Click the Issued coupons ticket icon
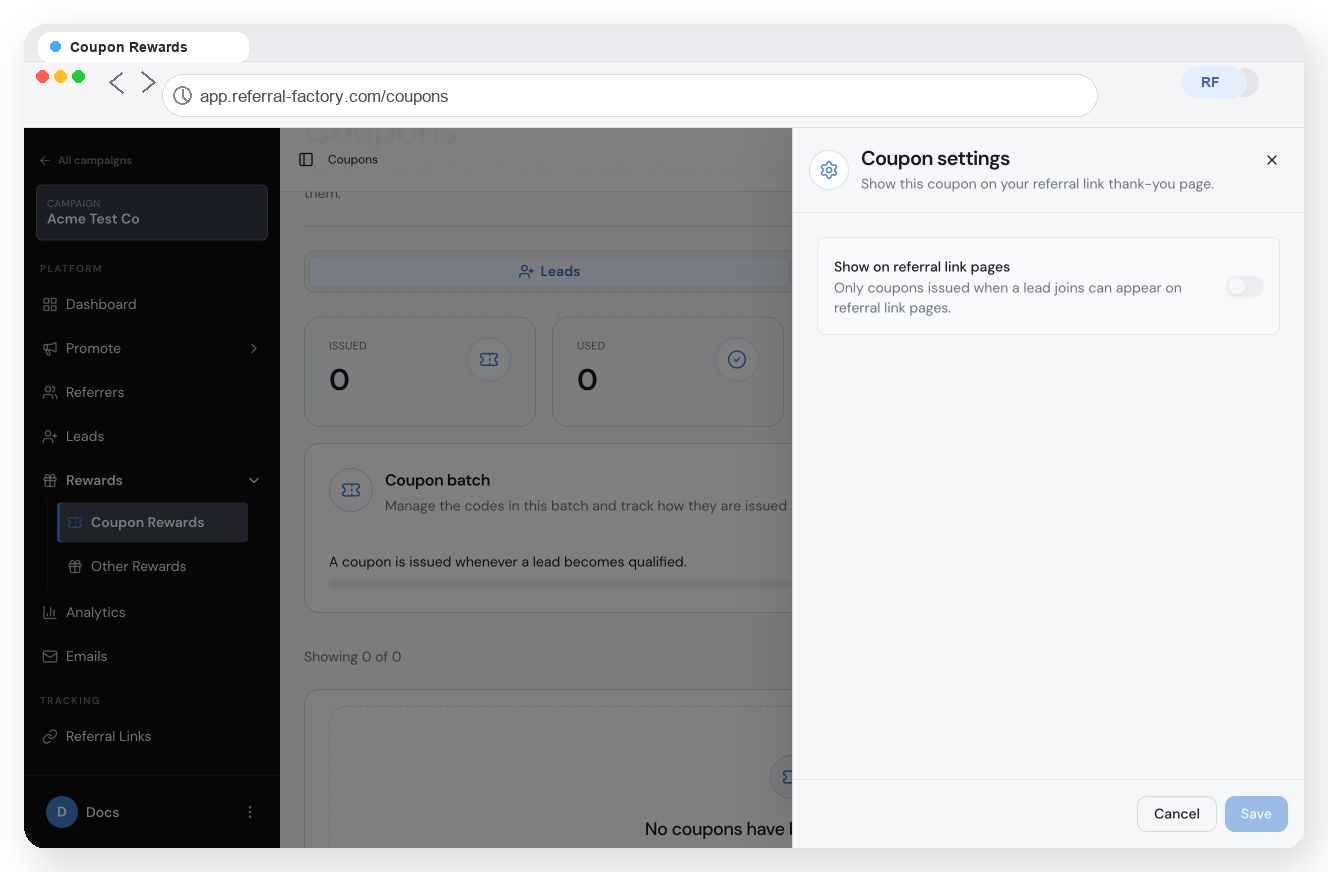The image size is (1328, 872). pyautogui.click(x=489, y=360)
